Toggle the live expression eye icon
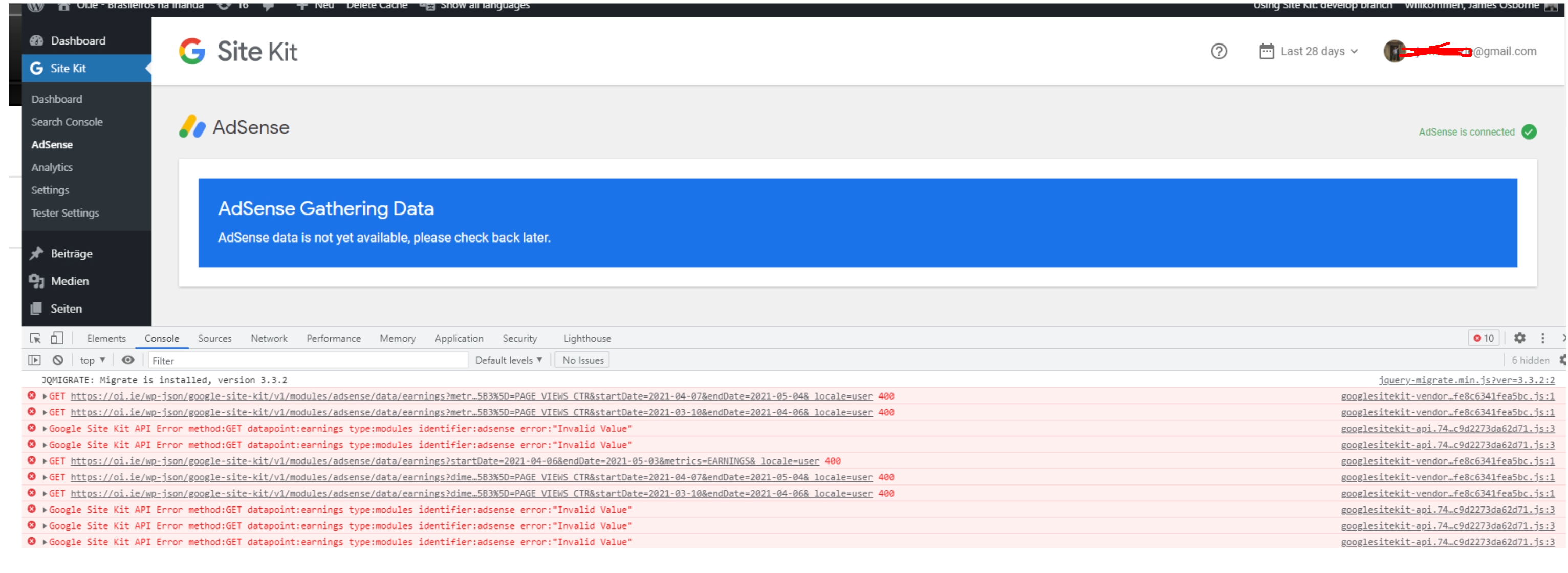 click(x=128, y=360)
